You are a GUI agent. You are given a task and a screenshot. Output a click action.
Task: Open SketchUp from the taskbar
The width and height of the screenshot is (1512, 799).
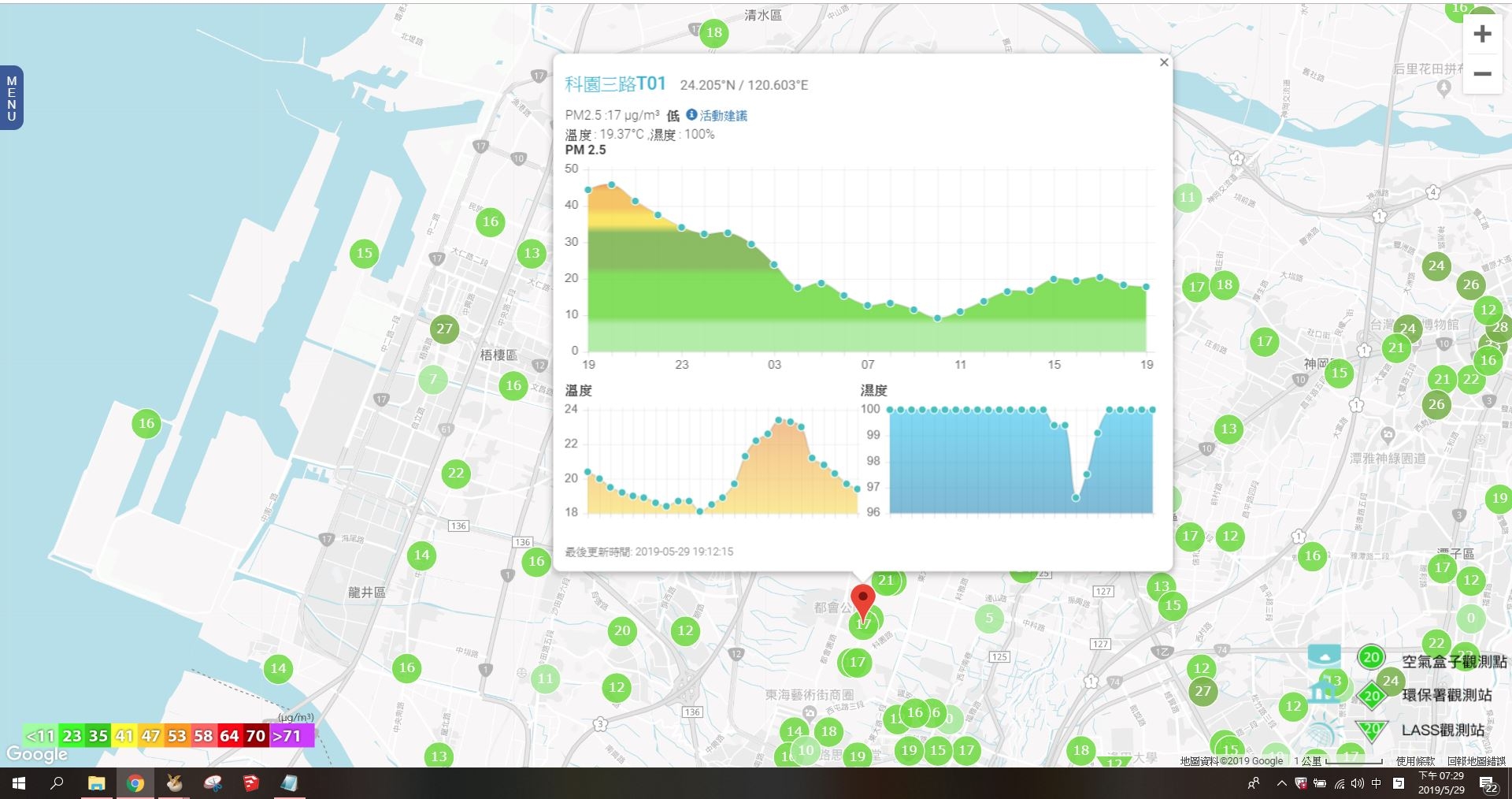[251, 783]
